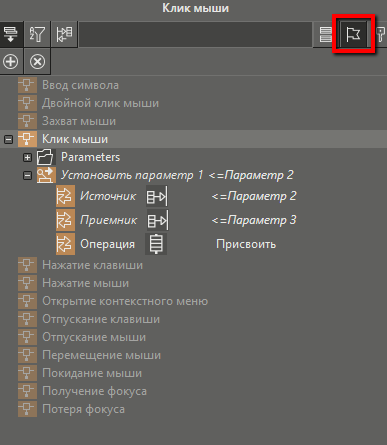Collapse the Установить параметр 1 node
The image size is (387, 445).
27,175
